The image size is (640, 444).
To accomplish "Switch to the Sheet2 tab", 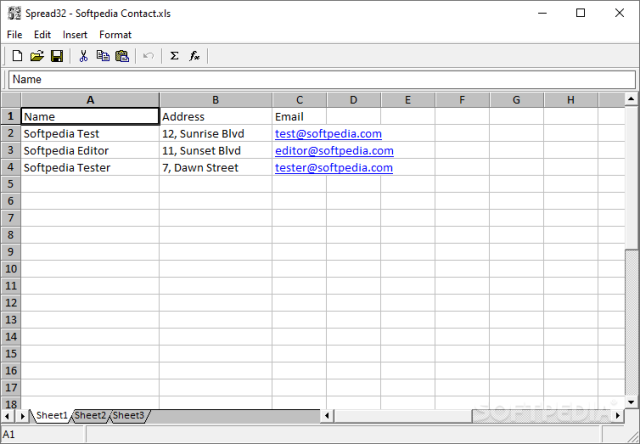I will pyautogui.click(x=90, y=416).
